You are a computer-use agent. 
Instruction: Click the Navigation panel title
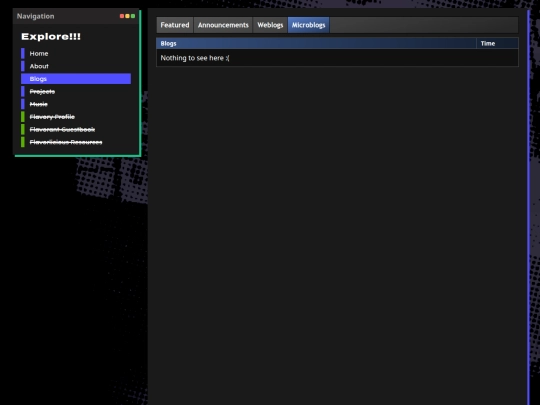[35, 16]
